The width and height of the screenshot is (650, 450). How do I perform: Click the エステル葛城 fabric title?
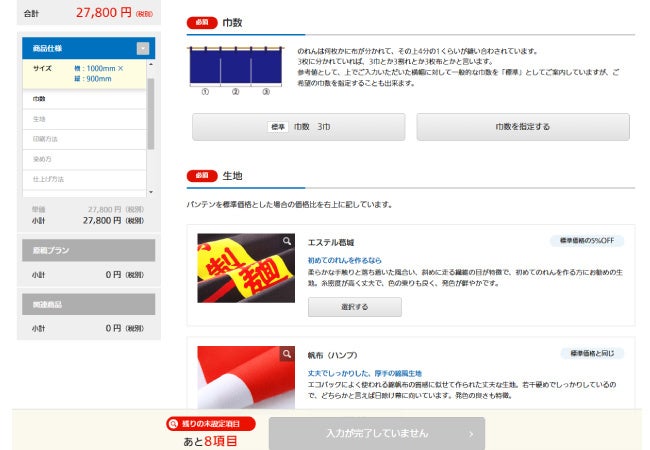tap(331, 243)
